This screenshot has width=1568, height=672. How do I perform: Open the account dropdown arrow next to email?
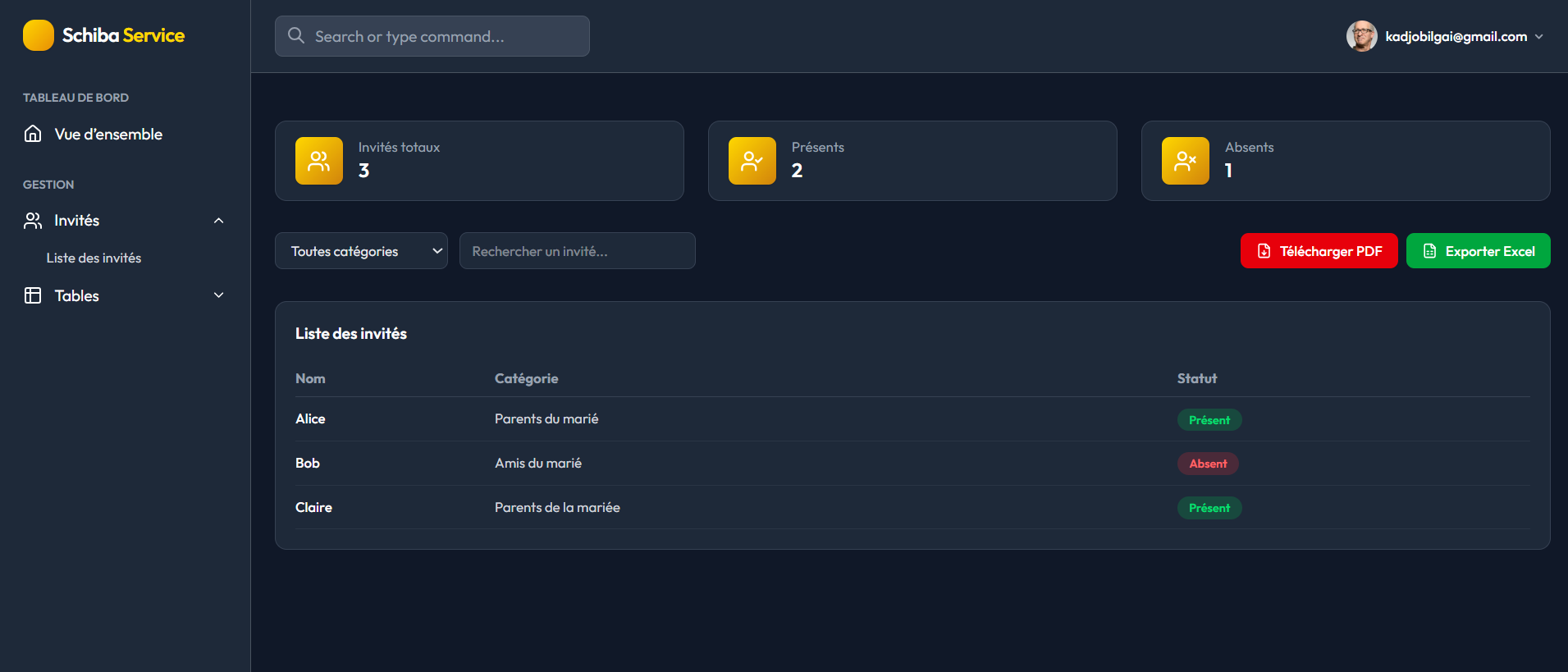pyautogui.click(x=1539, y=36)
